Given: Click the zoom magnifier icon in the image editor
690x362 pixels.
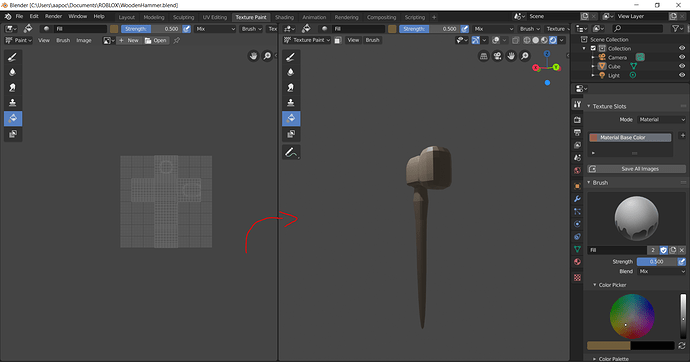Looking at the screenshot, I should [x=267, y=56].
